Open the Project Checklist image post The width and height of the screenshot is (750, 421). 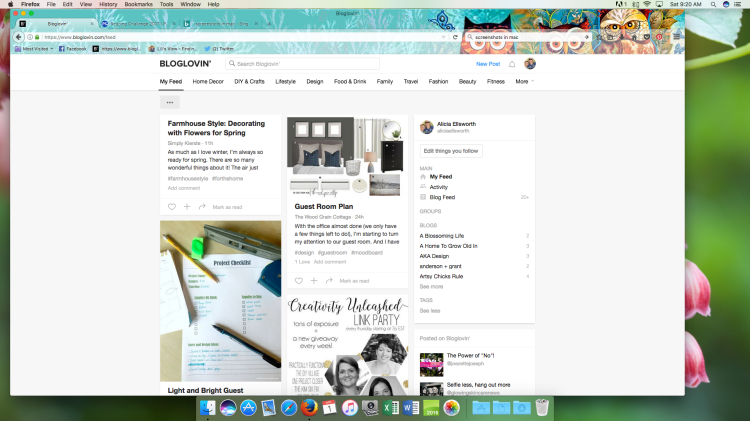coord(221,301)
